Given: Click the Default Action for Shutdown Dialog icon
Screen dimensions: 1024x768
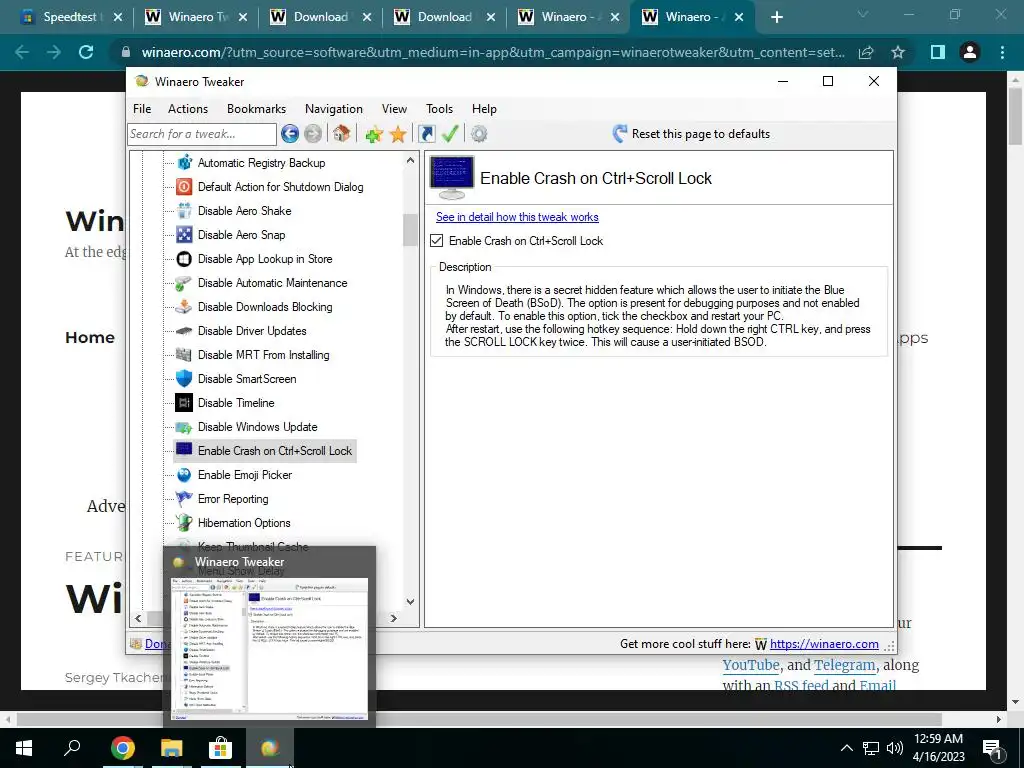Looking at the screenshot, I should point(184,187).
